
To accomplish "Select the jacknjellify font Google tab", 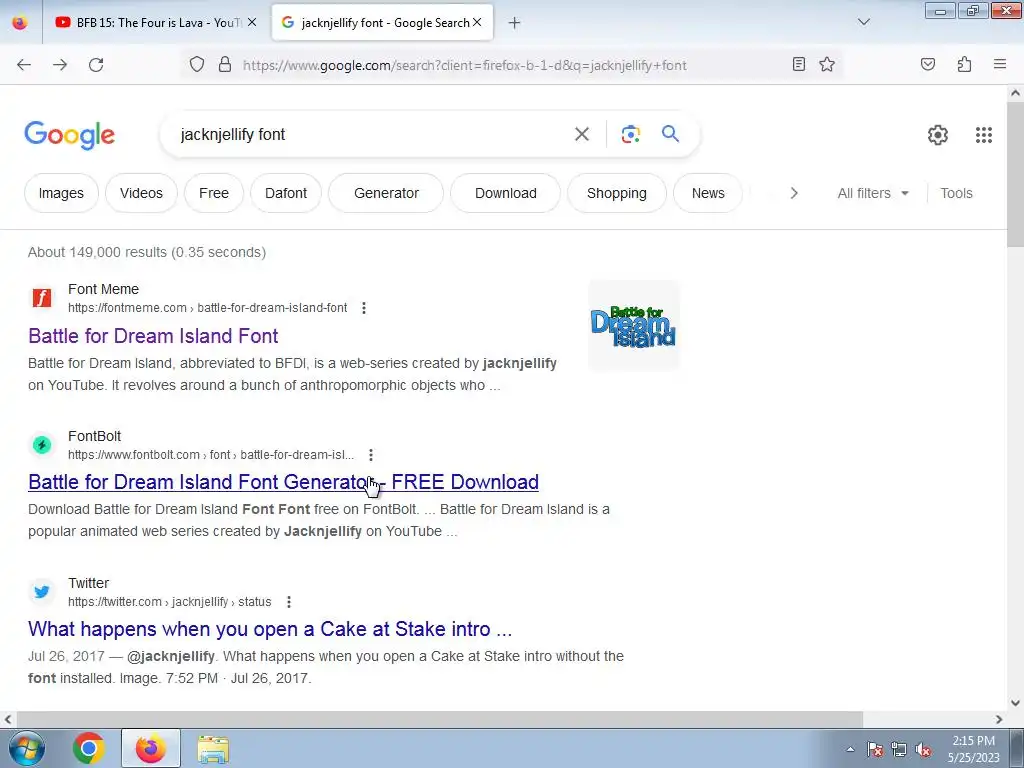I will point(382,23).
